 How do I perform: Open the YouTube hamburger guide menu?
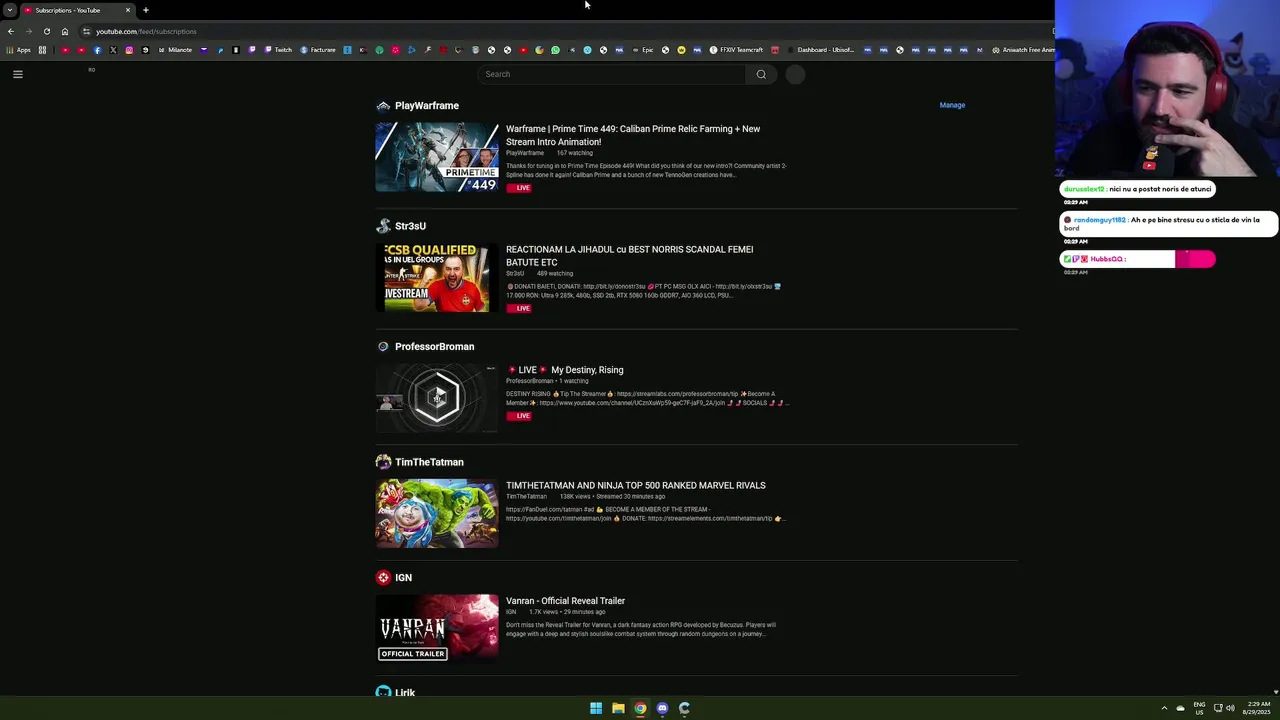(x=17, y=74)
